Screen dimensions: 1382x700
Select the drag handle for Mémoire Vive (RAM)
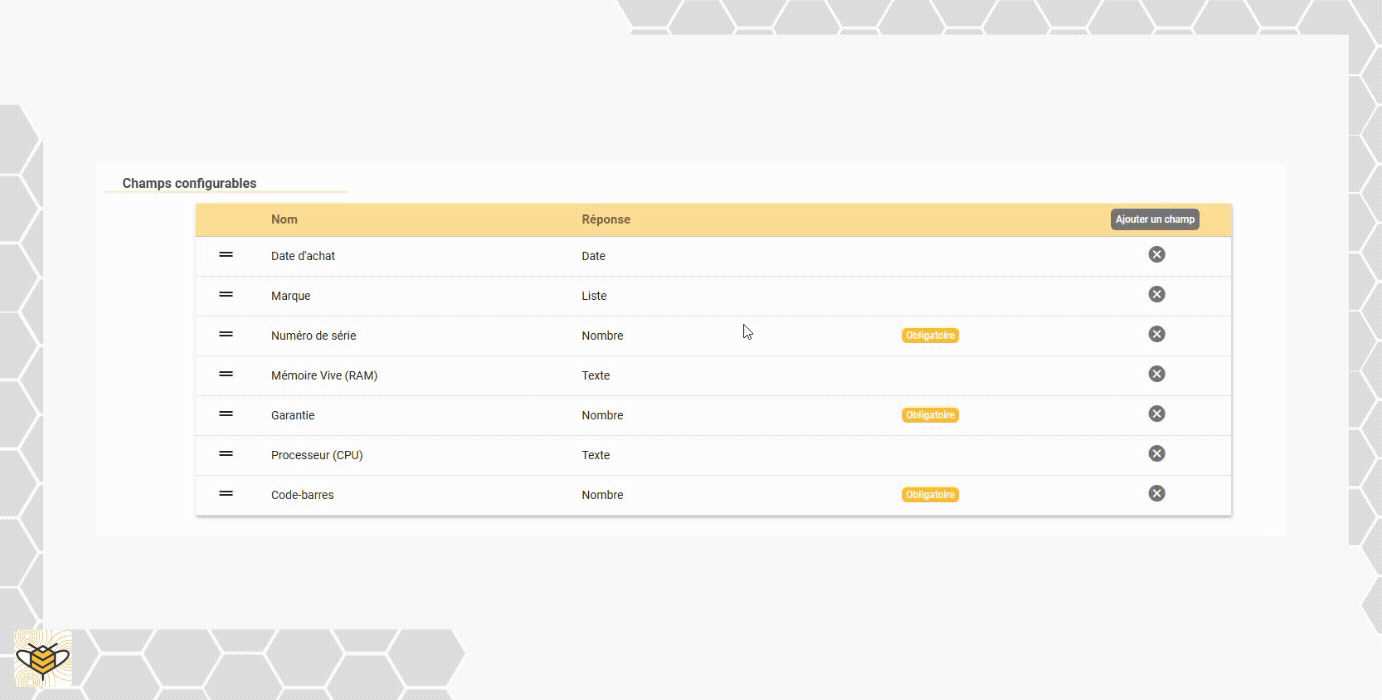[x=226, y=374]
